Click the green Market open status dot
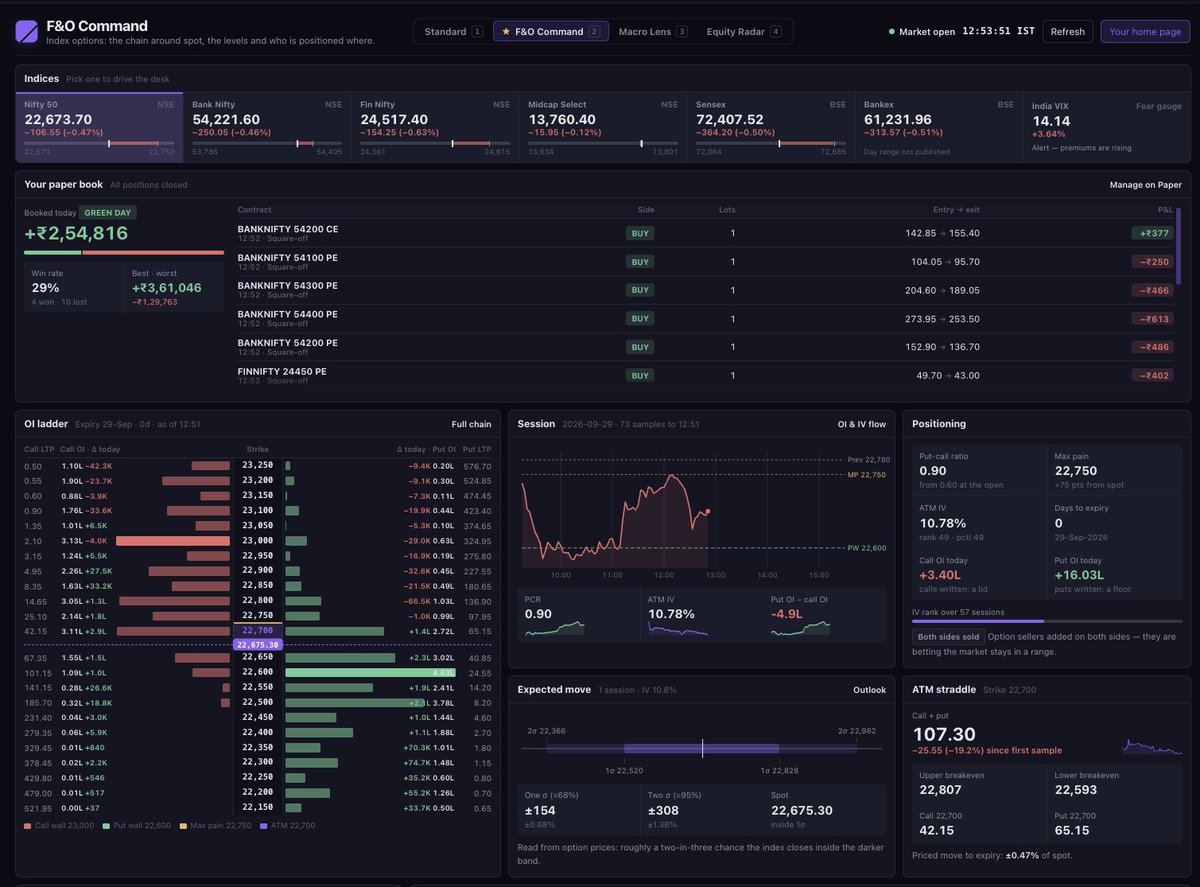Screen dimensions: 1200x887 point(892,32)
